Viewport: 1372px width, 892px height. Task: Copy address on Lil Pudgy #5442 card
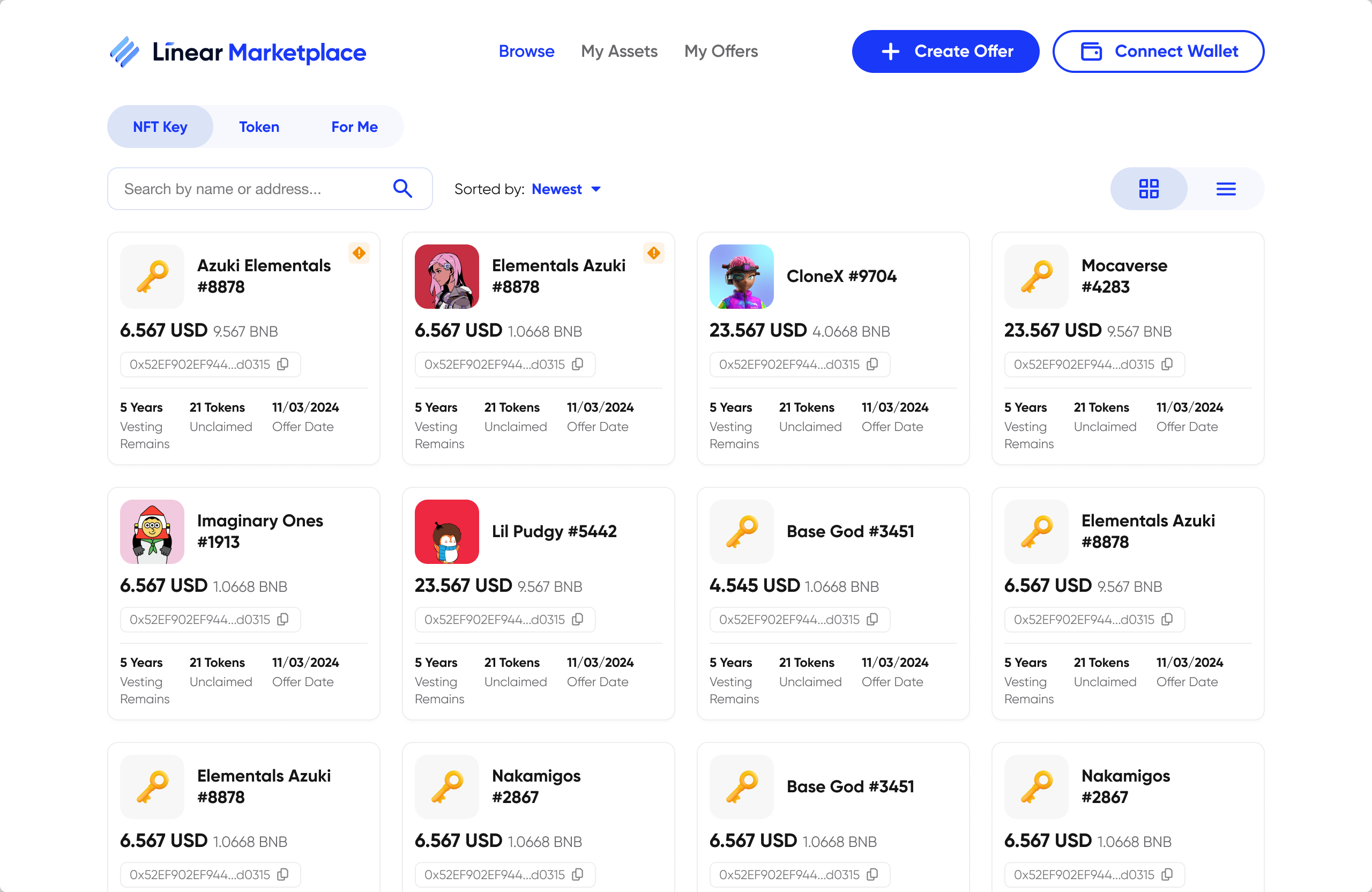pyautogui.click(x=578, y=619)
